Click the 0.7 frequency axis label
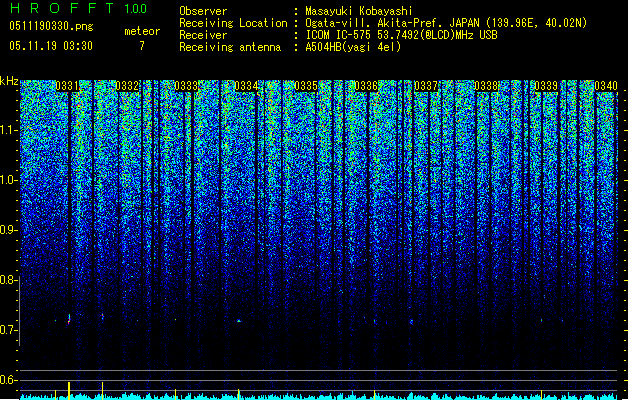The height and width of the screenshot is (400, 629). [x=8, y=330]
